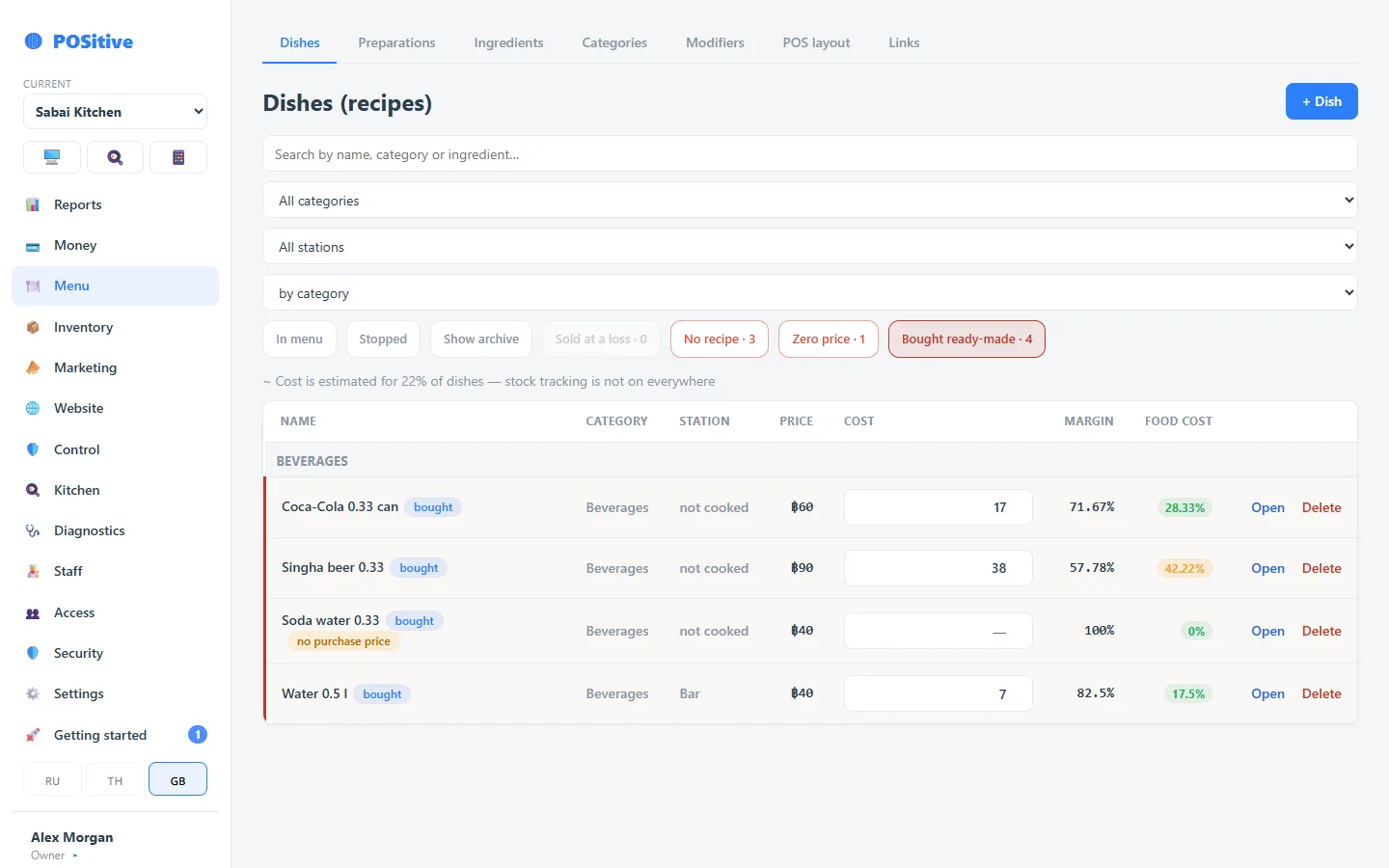Click the Getting started notification badge
This screenshot has height=868, width=1389.
click(x=198, y=735)
